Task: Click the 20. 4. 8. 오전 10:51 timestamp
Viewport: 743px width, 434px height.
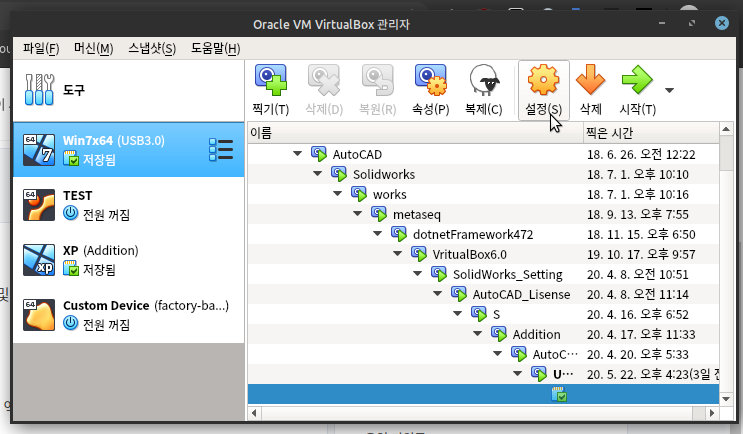Action: 637,275
